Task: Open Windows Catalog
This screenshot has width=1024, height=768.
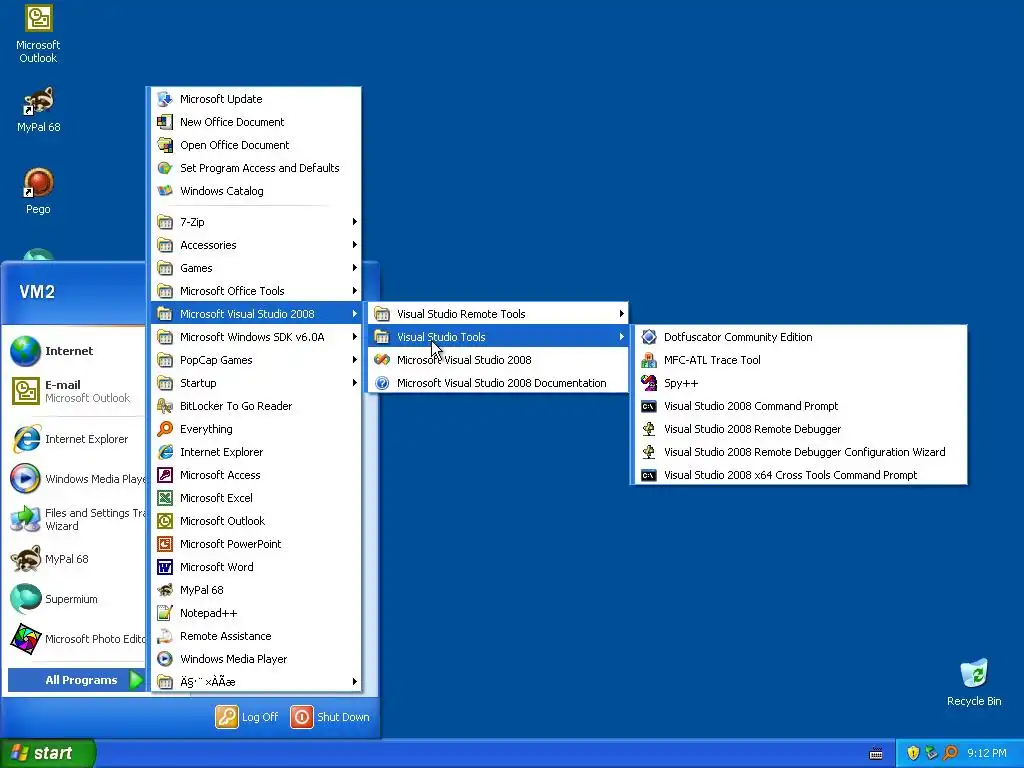Action: (256, 191)
